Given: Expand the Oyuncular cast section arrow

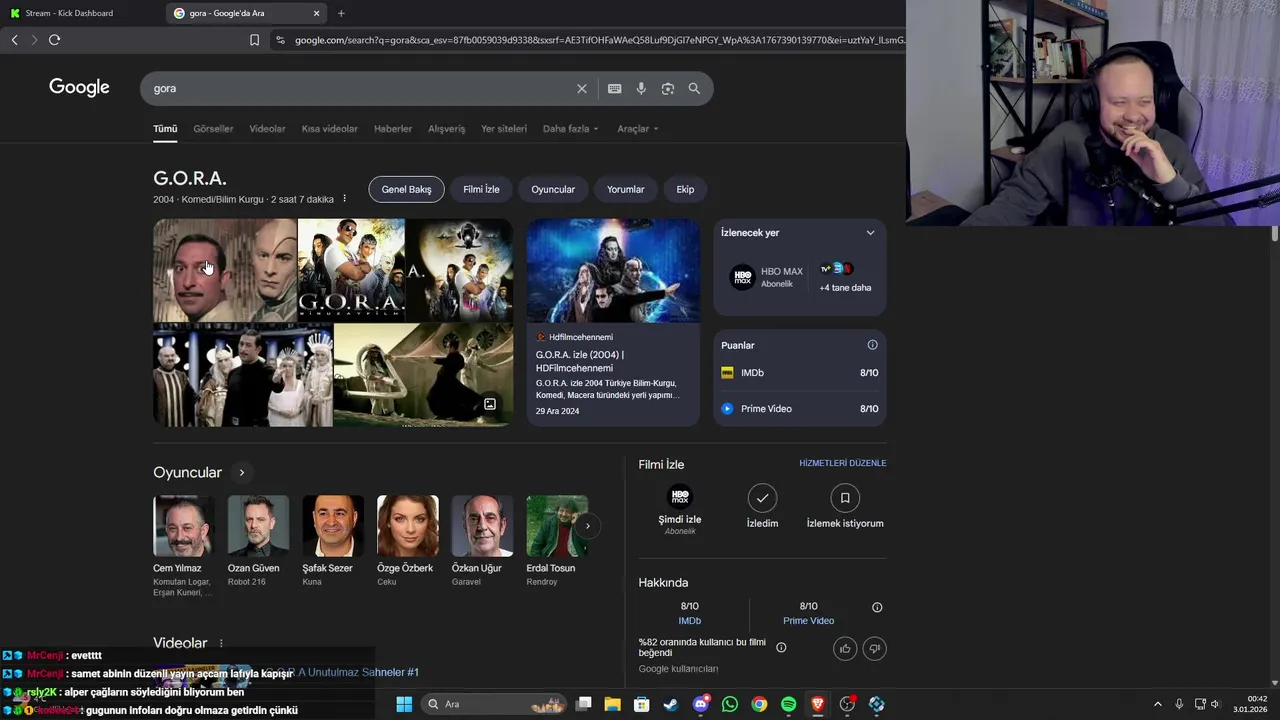Looking at the screenshot, I should click(x=241, y=472).
